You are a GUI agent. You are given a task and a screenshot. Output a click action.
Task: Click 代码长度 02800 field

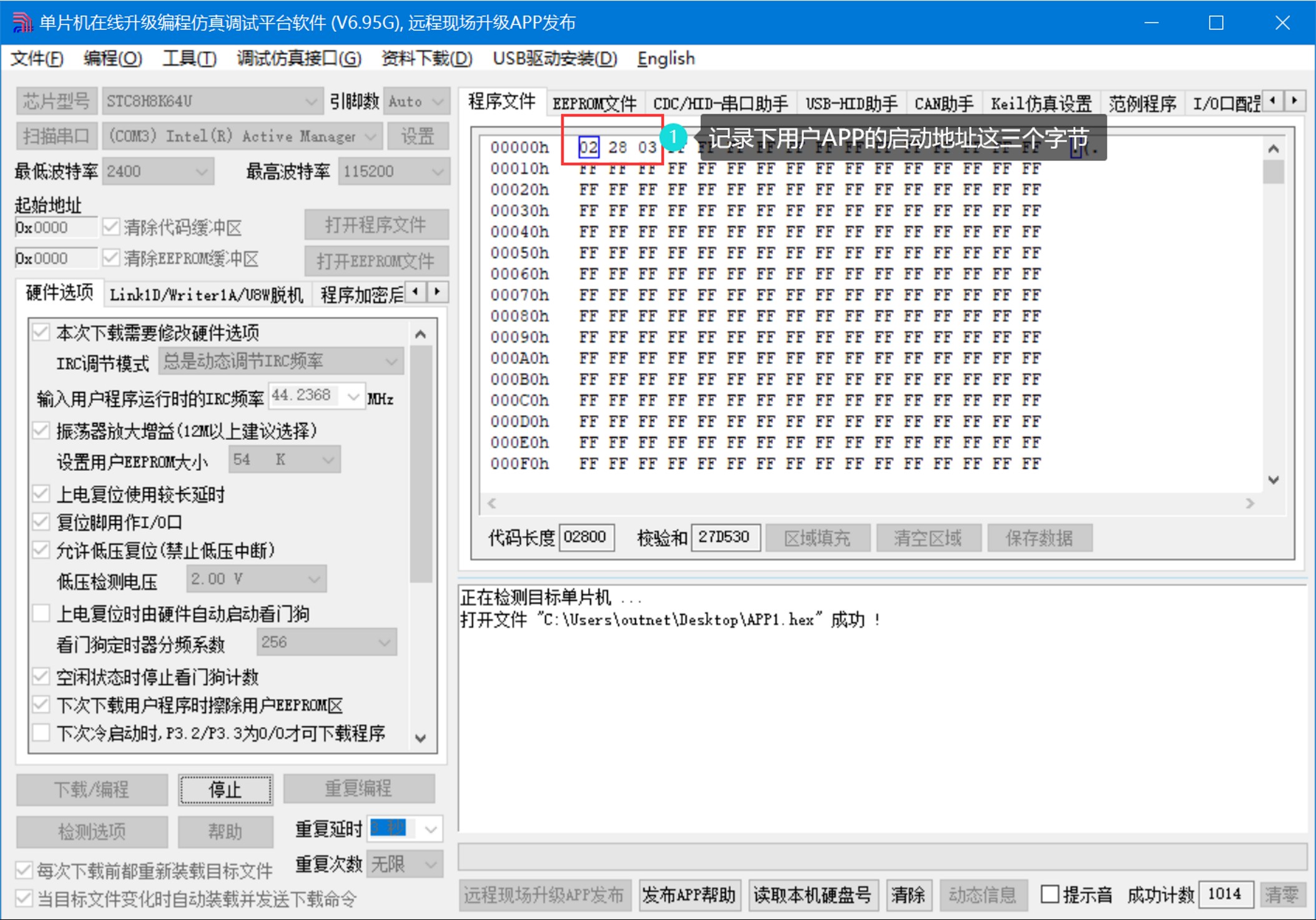point(586,537)
